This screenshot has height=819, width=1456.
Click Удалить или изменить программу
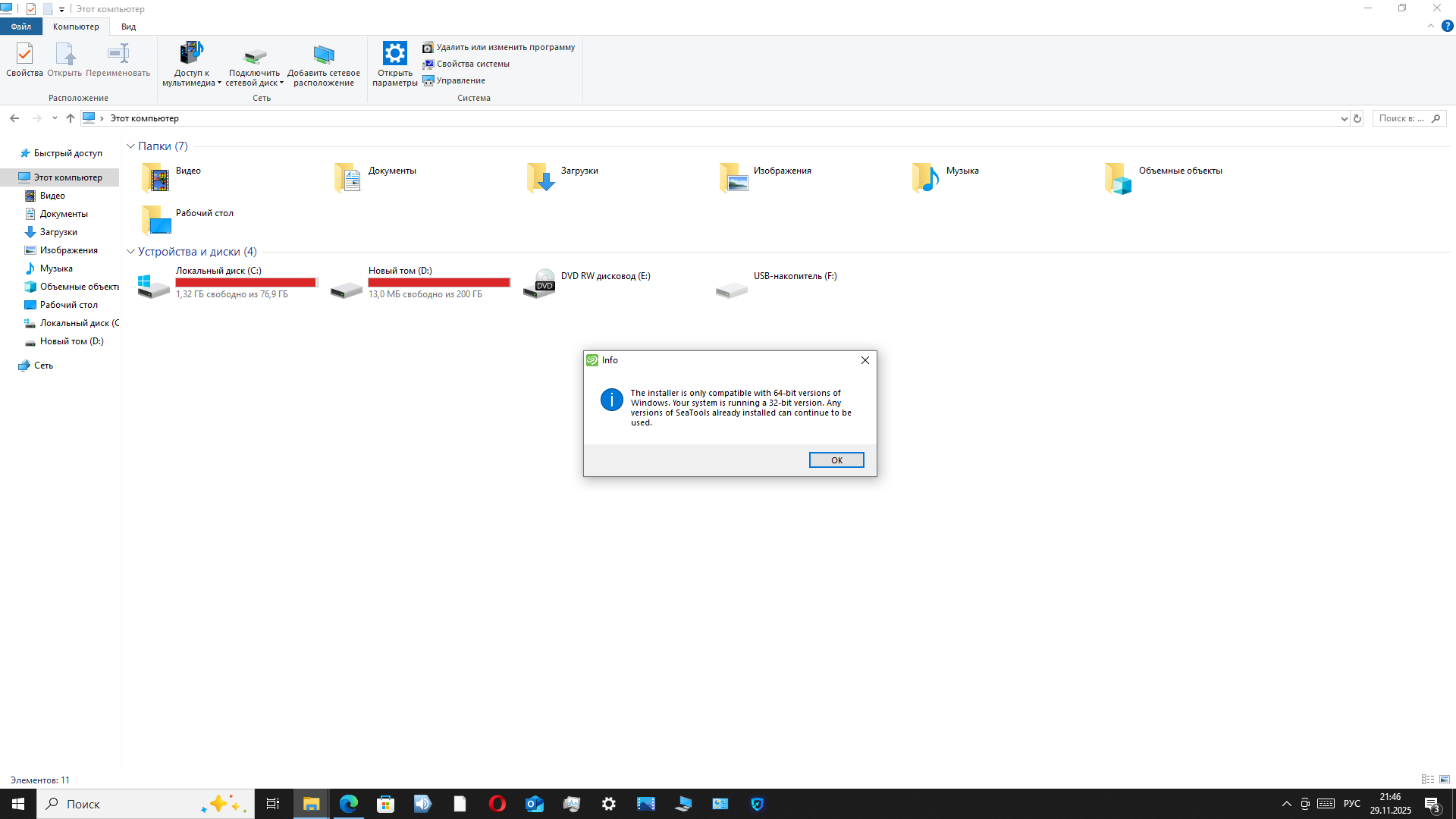click(505, 47)
